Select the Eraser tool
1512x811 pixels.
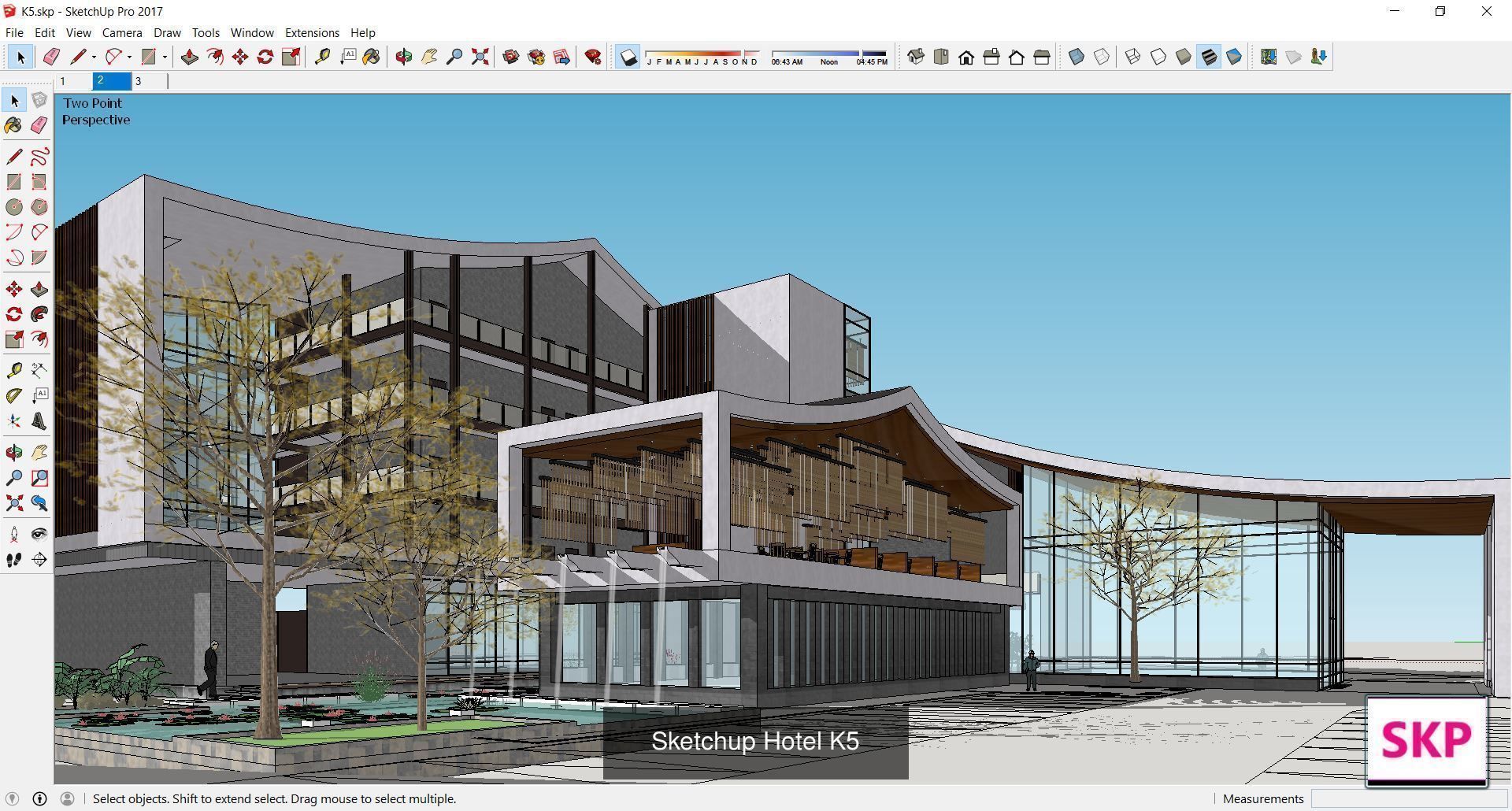point(51,57)
